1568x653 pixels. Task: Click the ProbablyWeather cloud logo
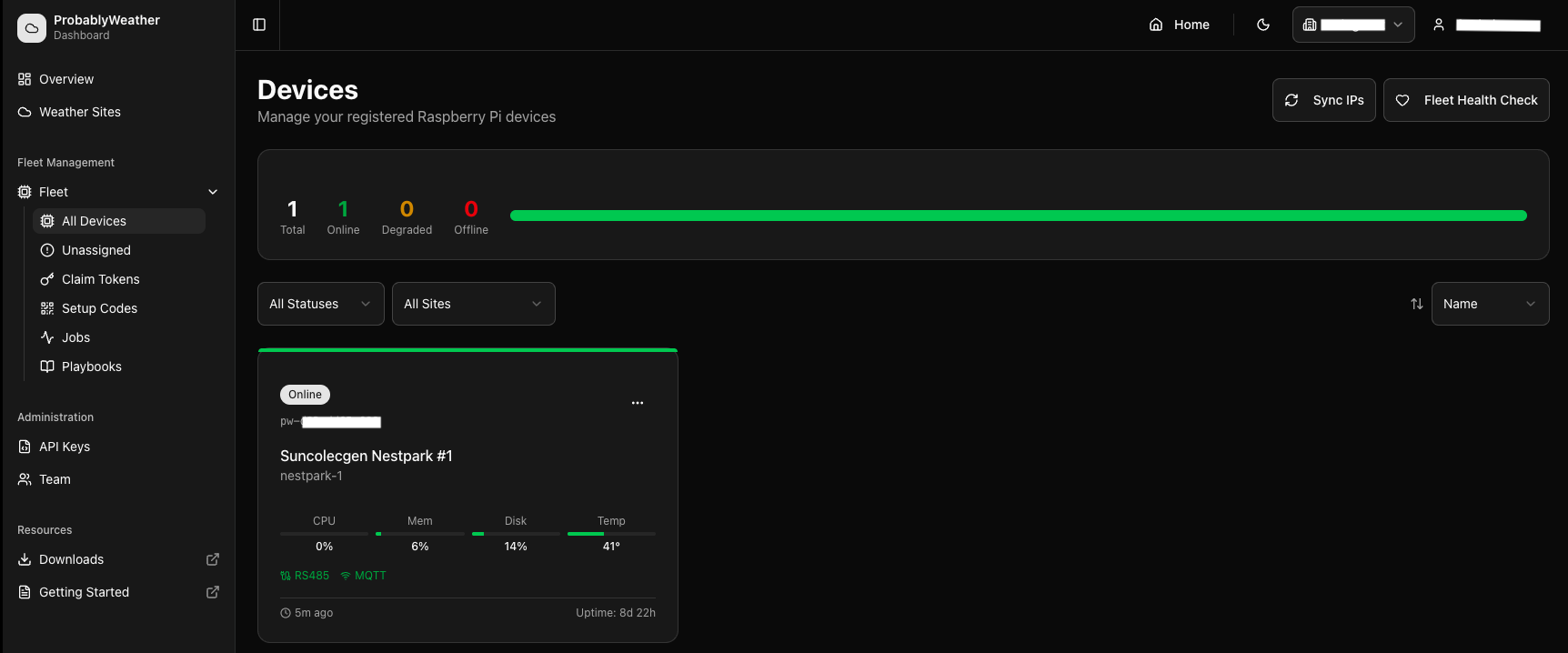(x=32, y=27)
